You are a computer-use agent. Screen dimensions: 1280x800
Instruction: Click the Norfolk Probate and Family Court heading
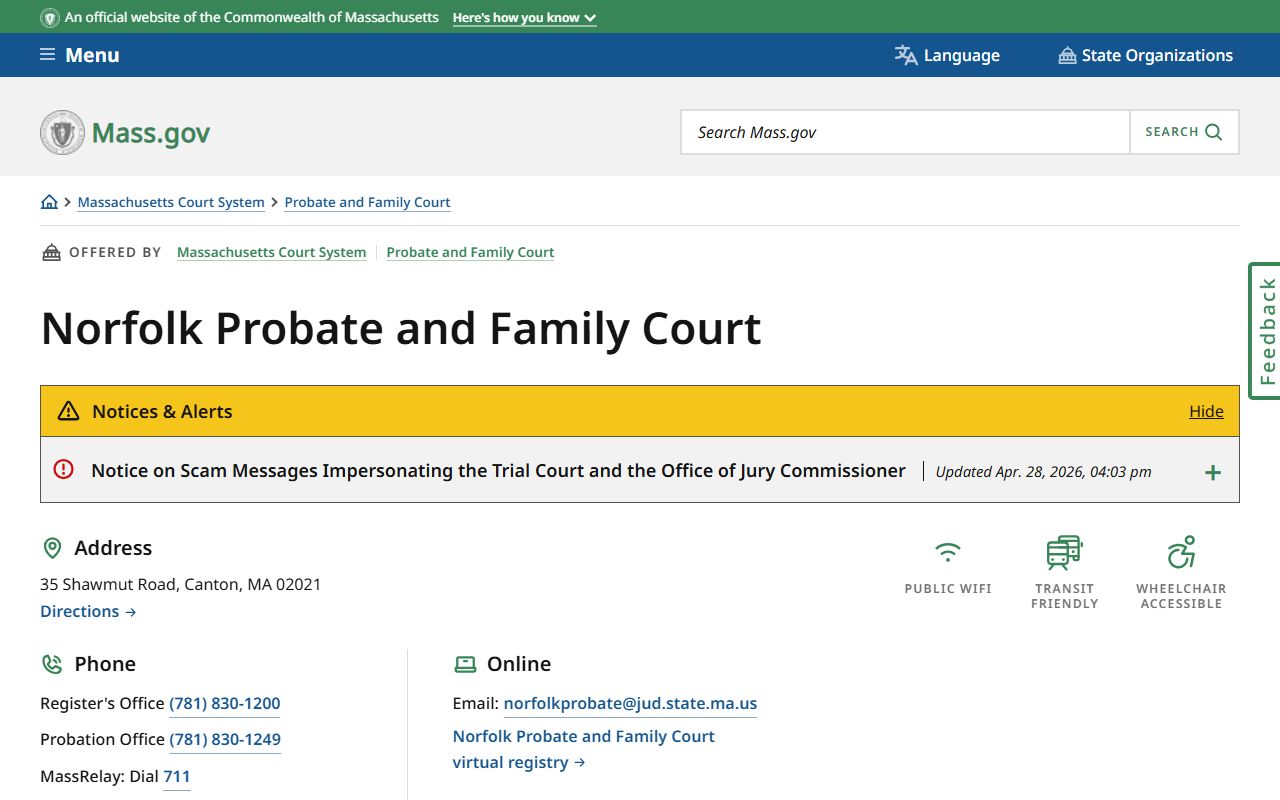[x=401, y=328]
